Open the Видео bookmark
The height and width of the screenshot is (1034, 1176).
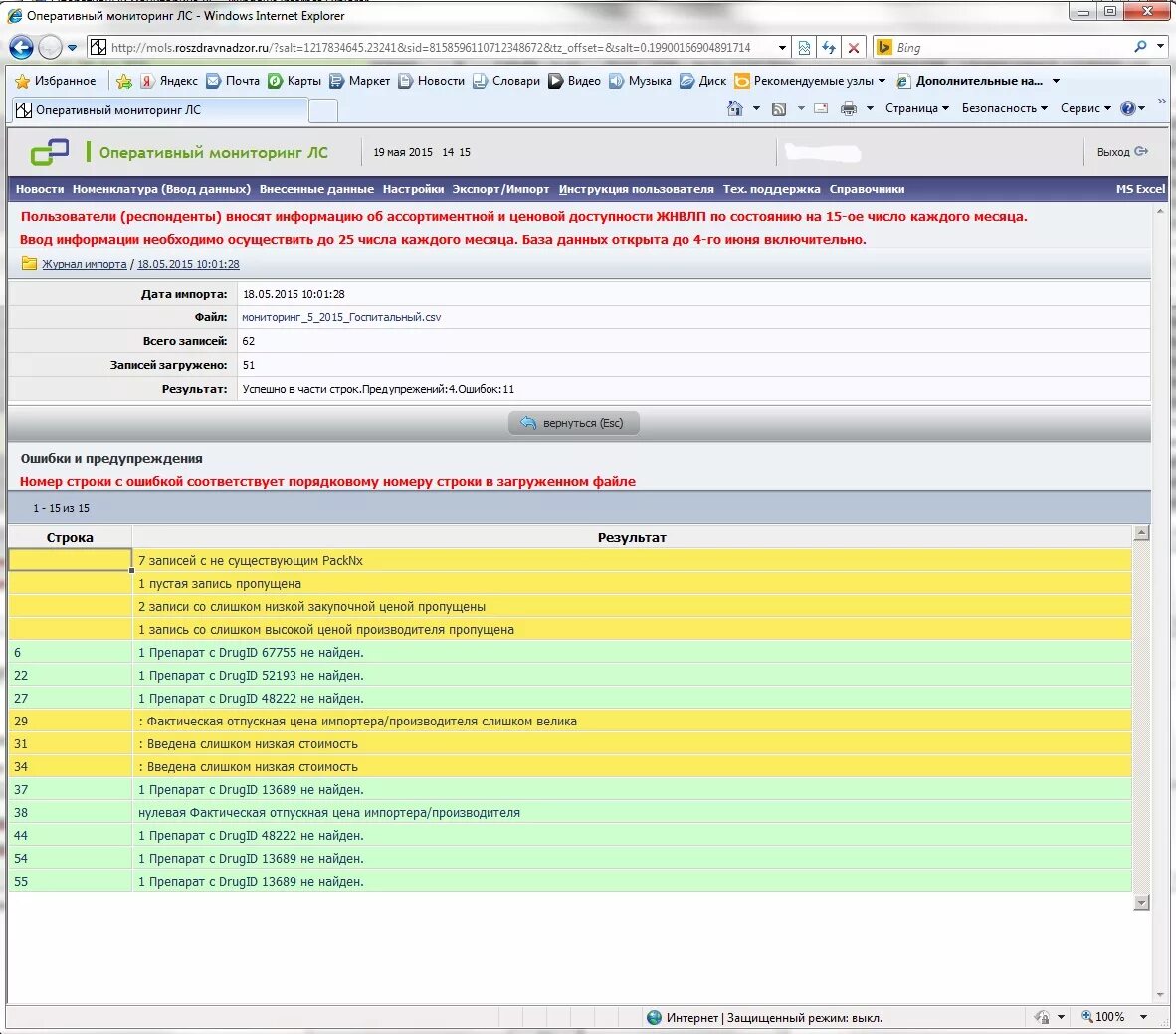tap(574, 81)
